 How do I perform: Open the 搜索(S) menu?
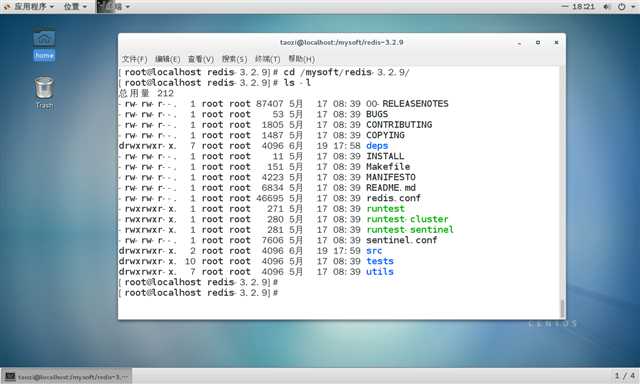[234, 59]
